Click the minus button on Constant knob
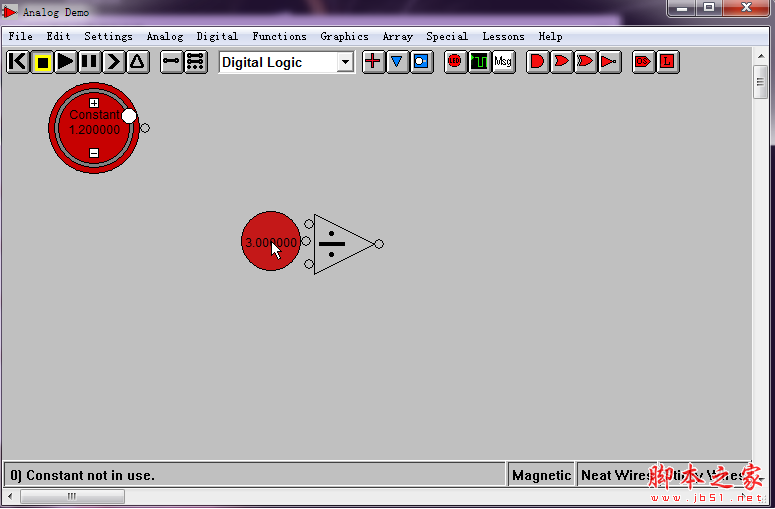 point(94,153)
